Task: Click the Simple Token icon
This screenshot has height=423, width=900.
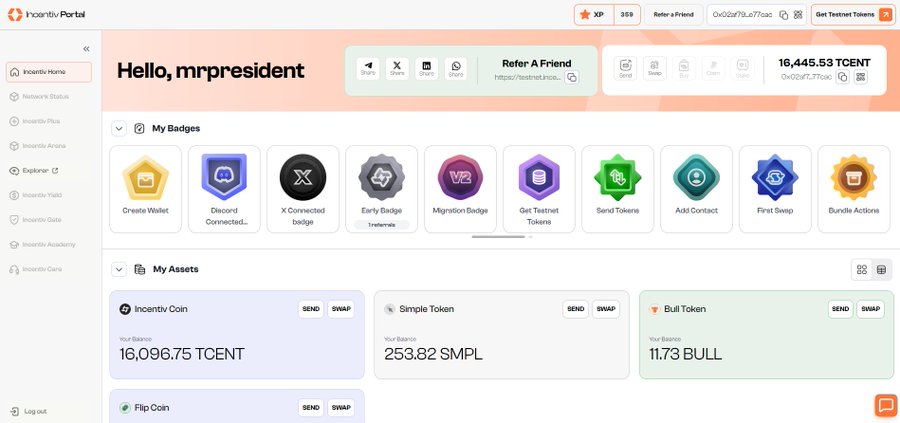Action: [x=390, y=309]
